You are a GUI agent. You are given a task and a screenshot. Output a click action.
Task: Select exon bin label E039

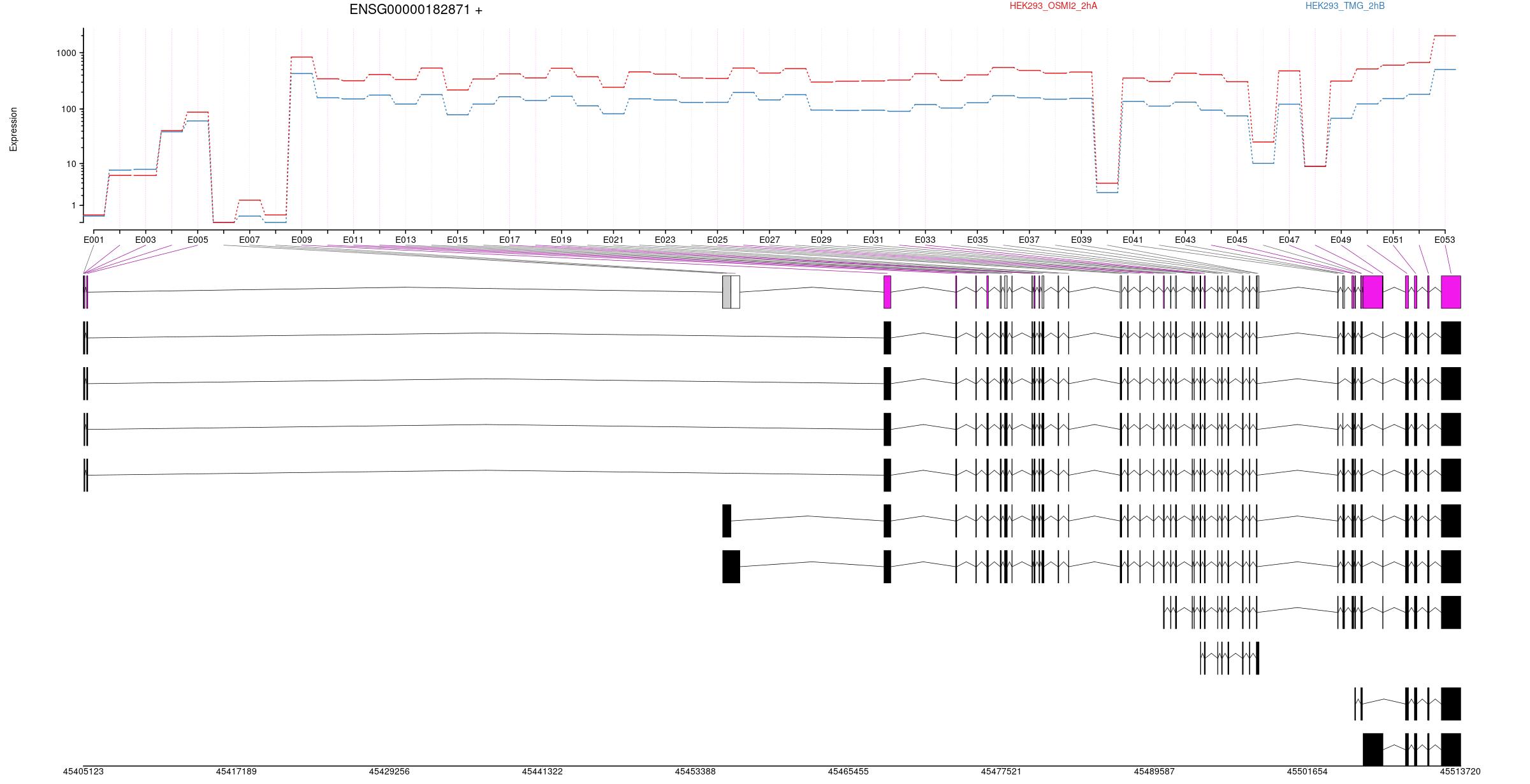tap(1081, 240)
